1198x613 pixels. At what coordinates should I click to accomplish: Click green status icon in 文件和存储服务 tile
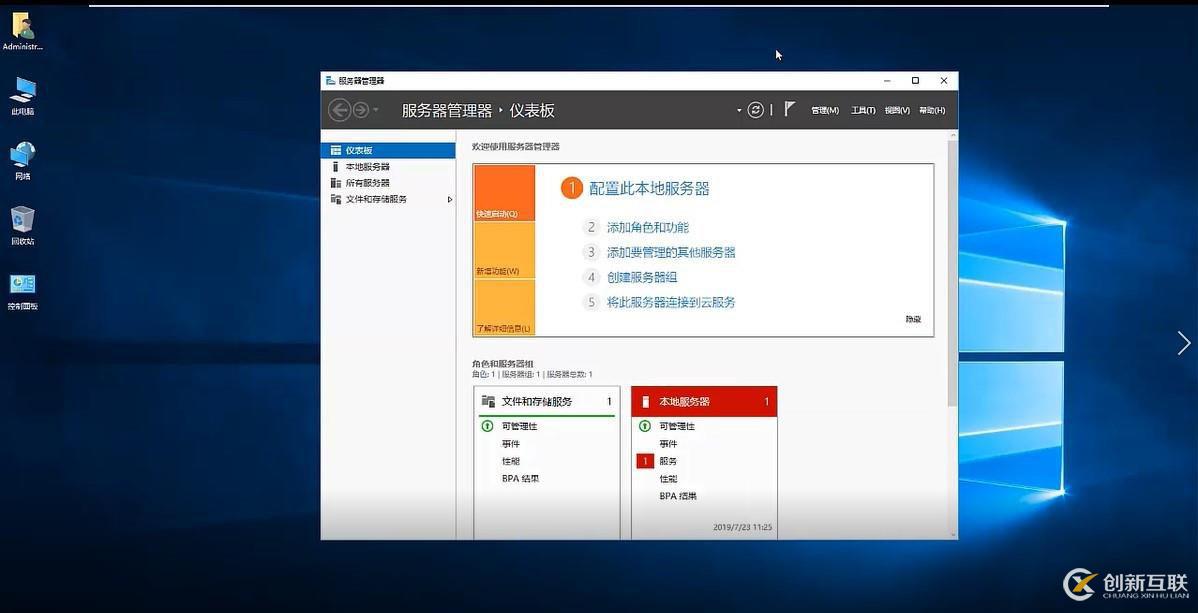pos(487,426)
